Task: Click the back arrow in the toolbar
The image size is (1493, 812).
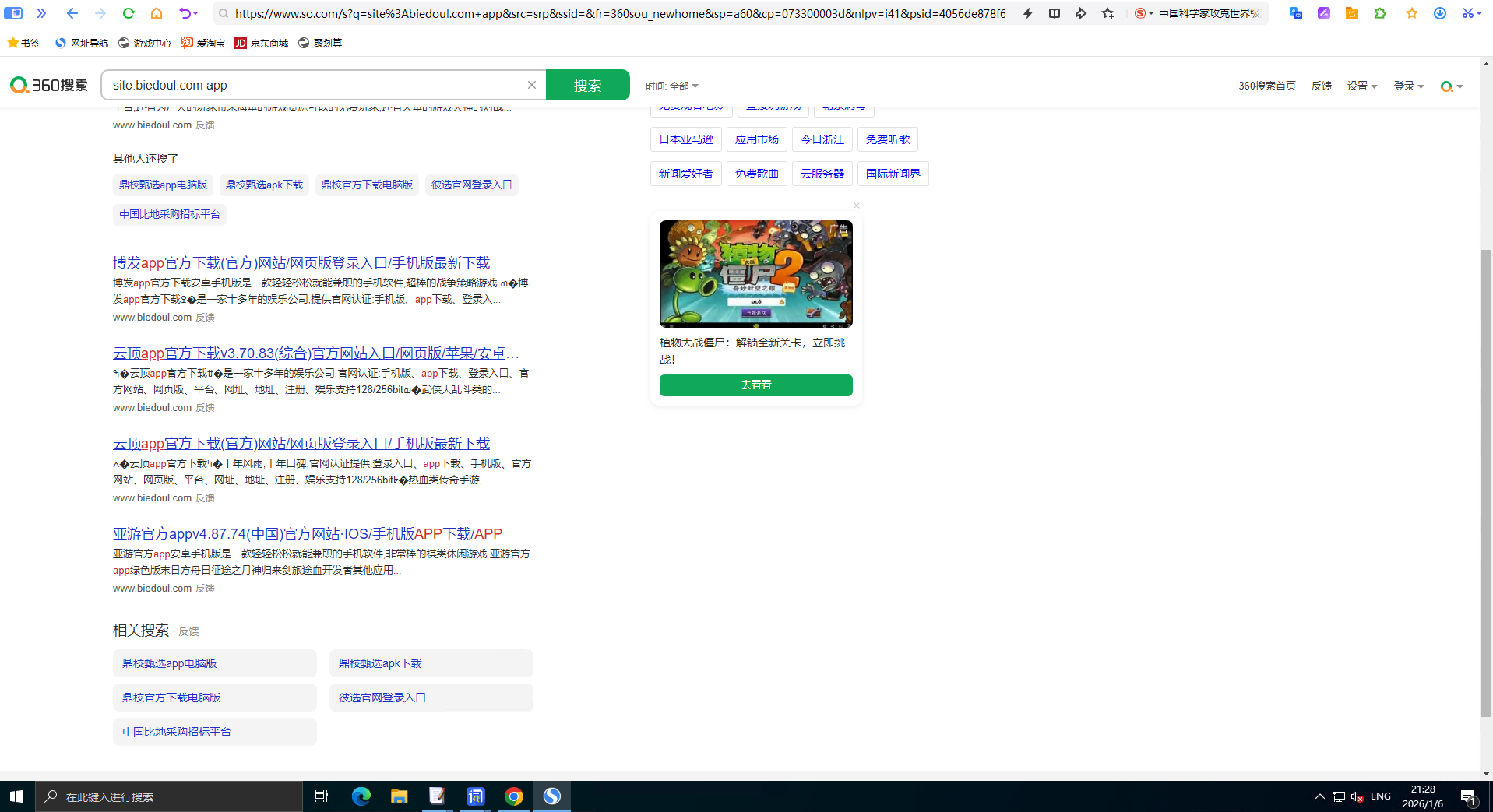Action: (x=72, y=13)
